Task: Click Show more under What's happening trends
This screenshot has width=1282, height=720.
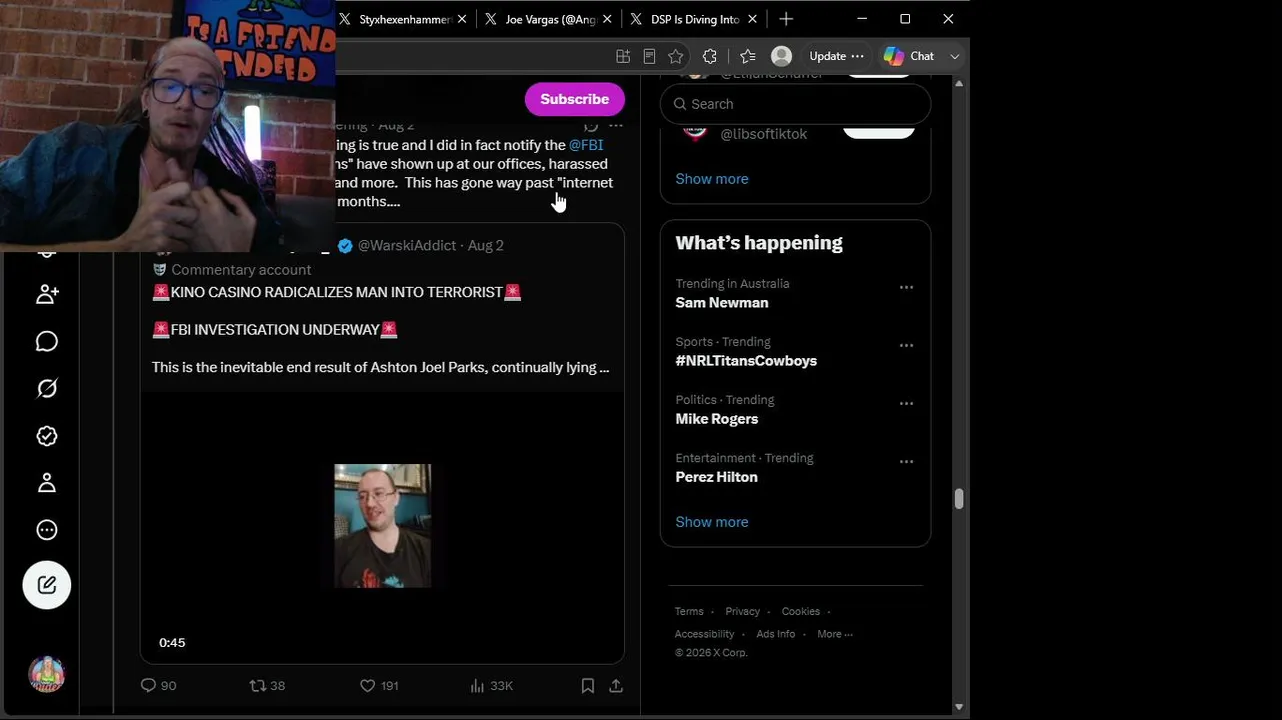Action: click(712, 522)
